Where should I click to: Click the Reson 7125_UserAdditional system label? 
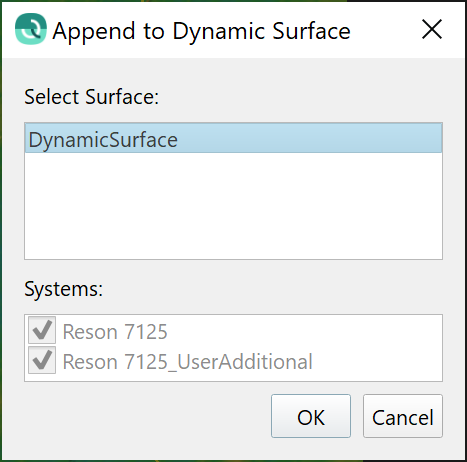point(188,362)
